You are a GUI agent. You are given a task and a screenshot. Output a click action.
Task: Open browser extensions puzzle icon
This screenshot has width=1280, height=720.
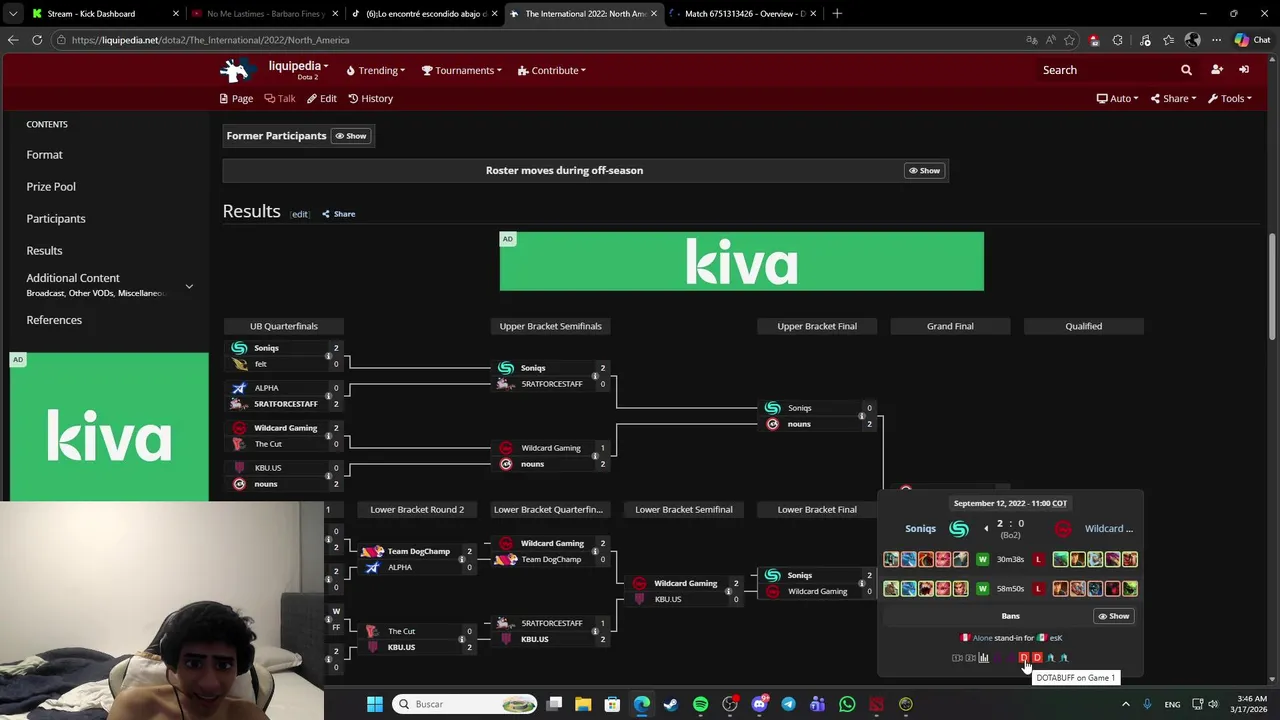(1117, 40)
